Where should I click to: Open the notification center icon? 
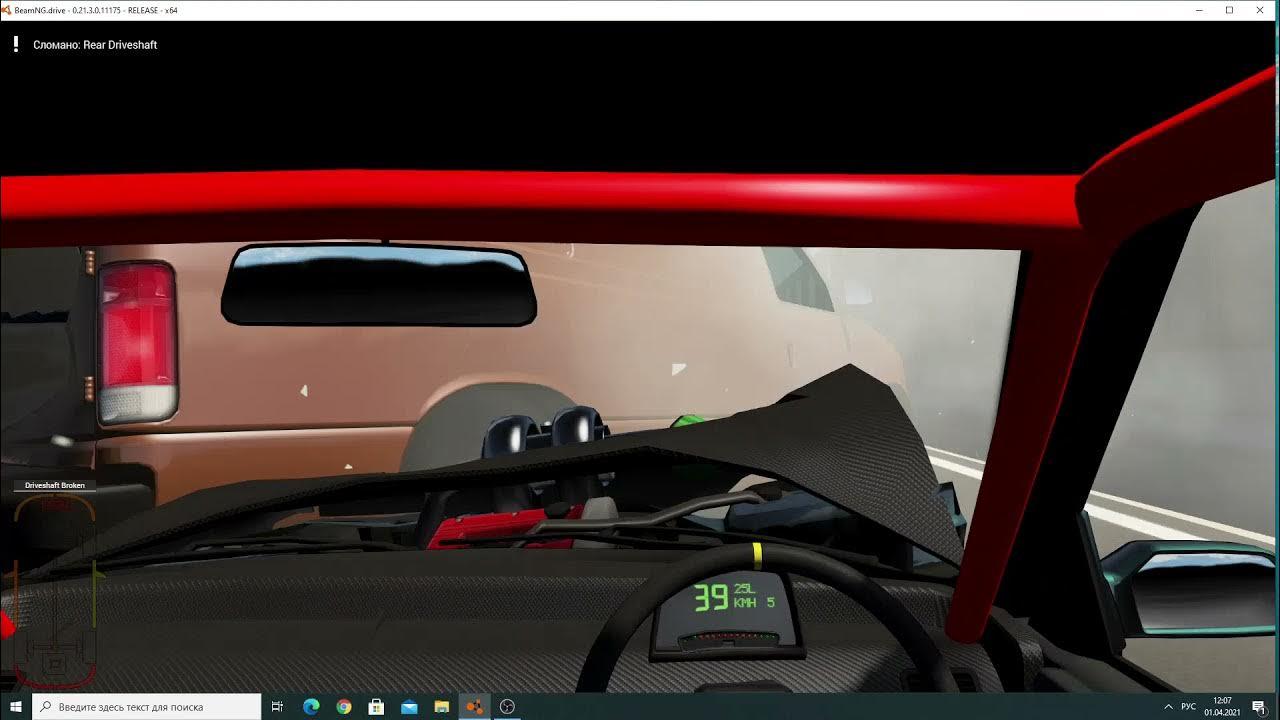(x=1259, y=707)
